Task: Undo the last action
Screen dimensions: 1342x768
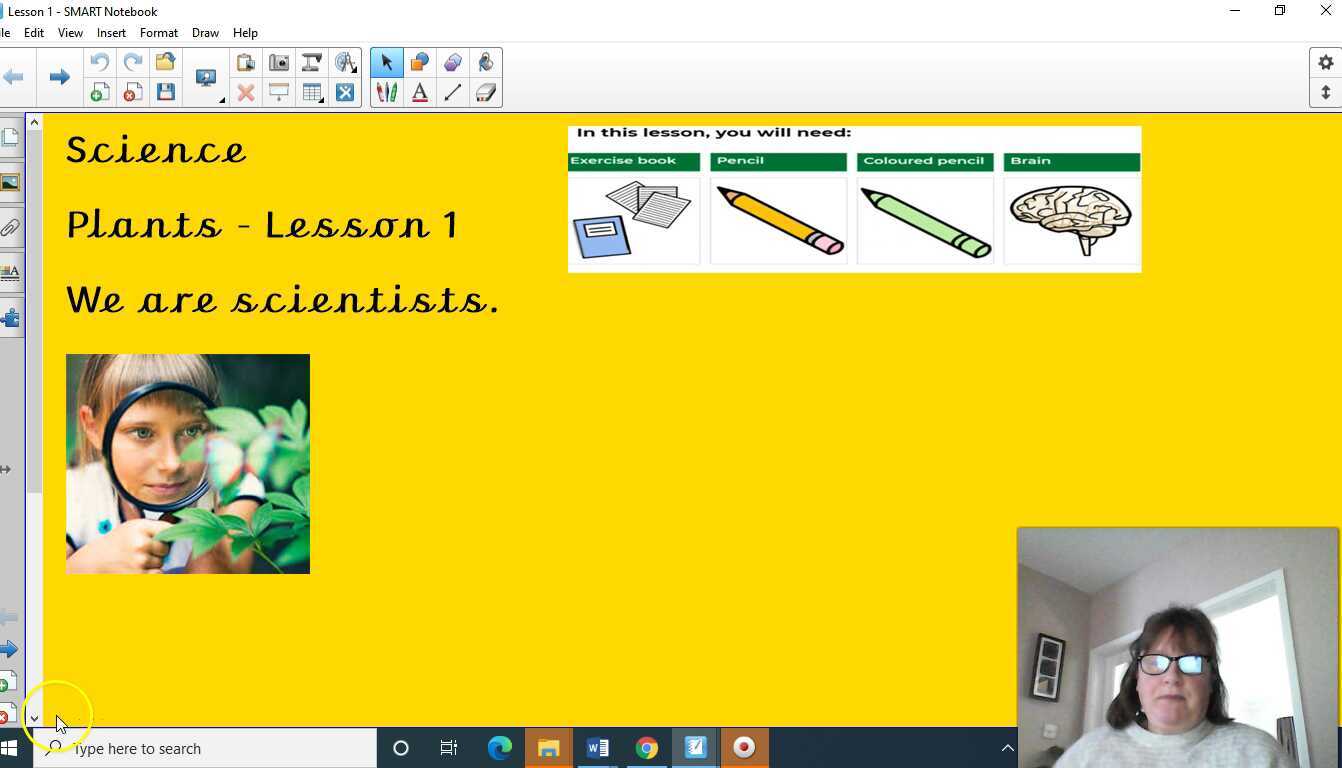Action: pos(98,62)
